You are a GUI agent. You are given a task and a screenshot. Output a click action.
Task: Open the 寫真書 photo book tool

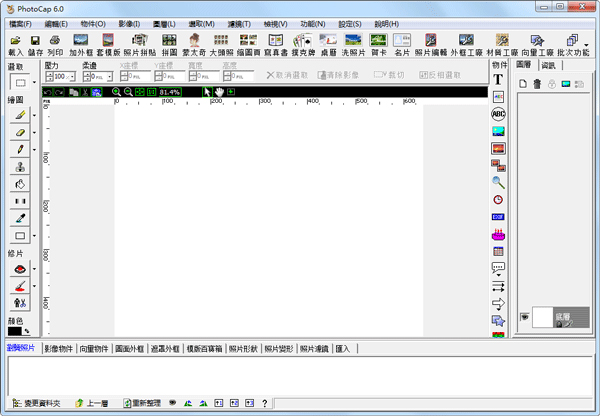pos(276,45)
